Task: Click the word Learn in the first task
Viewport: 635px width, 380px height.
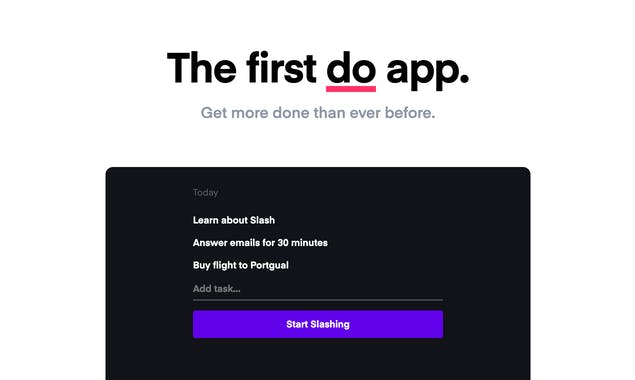Action: pos(205,220)
